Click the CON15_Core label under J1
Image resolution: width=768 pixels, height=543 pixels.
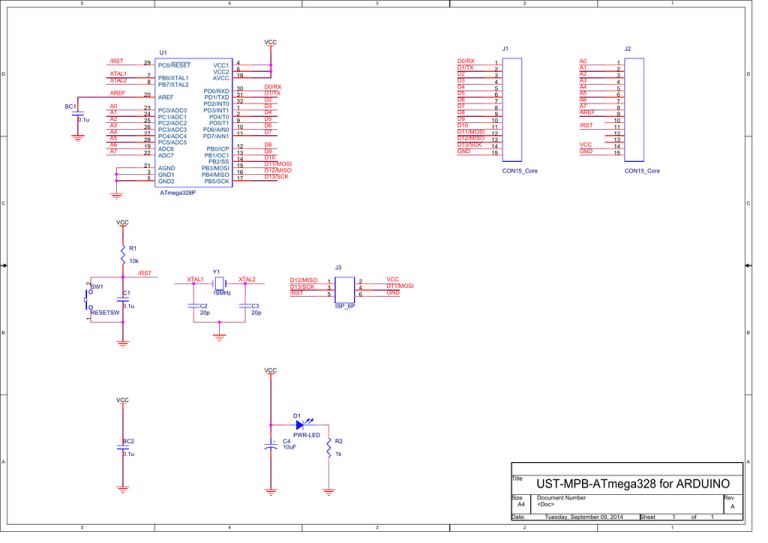tap(520, 171)
